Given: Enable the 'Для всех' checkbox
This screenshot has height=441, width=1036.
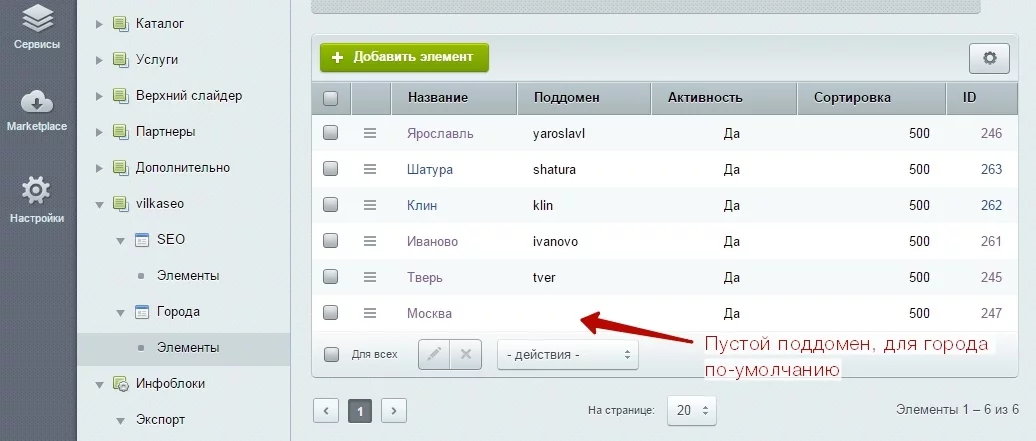Looking at the screenshot, I should pos(331,354).
